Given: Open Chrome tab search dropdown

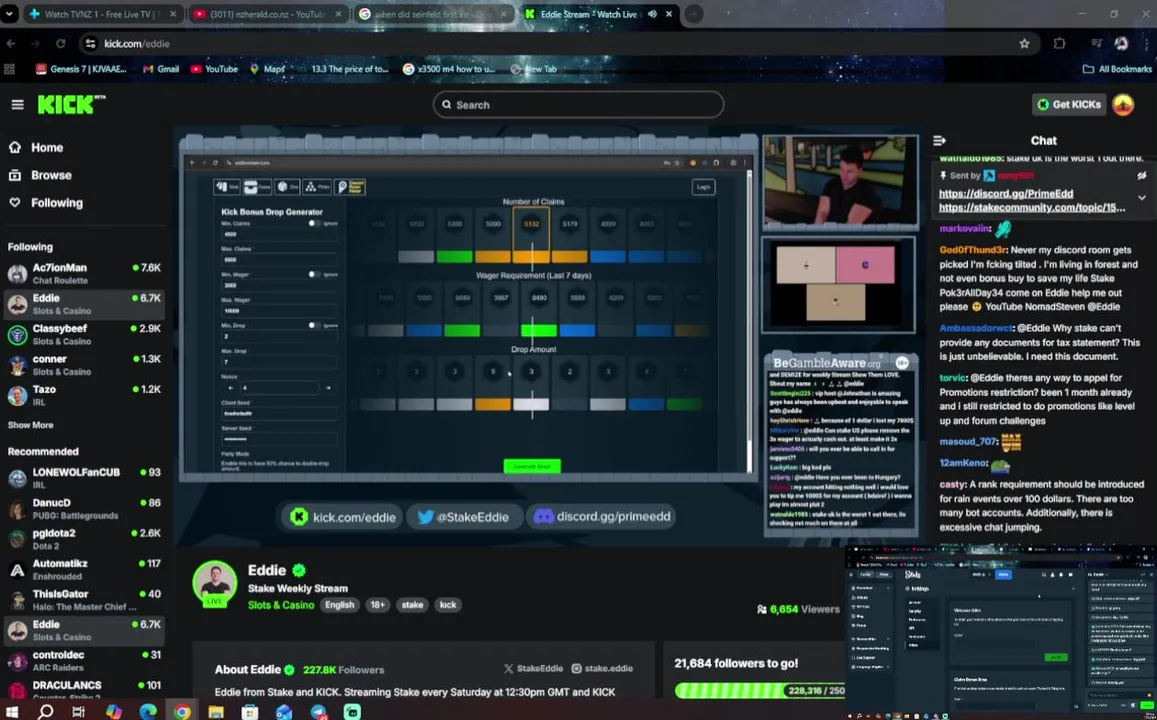Looking at the screenshot, I should click(x=10, y=14).
